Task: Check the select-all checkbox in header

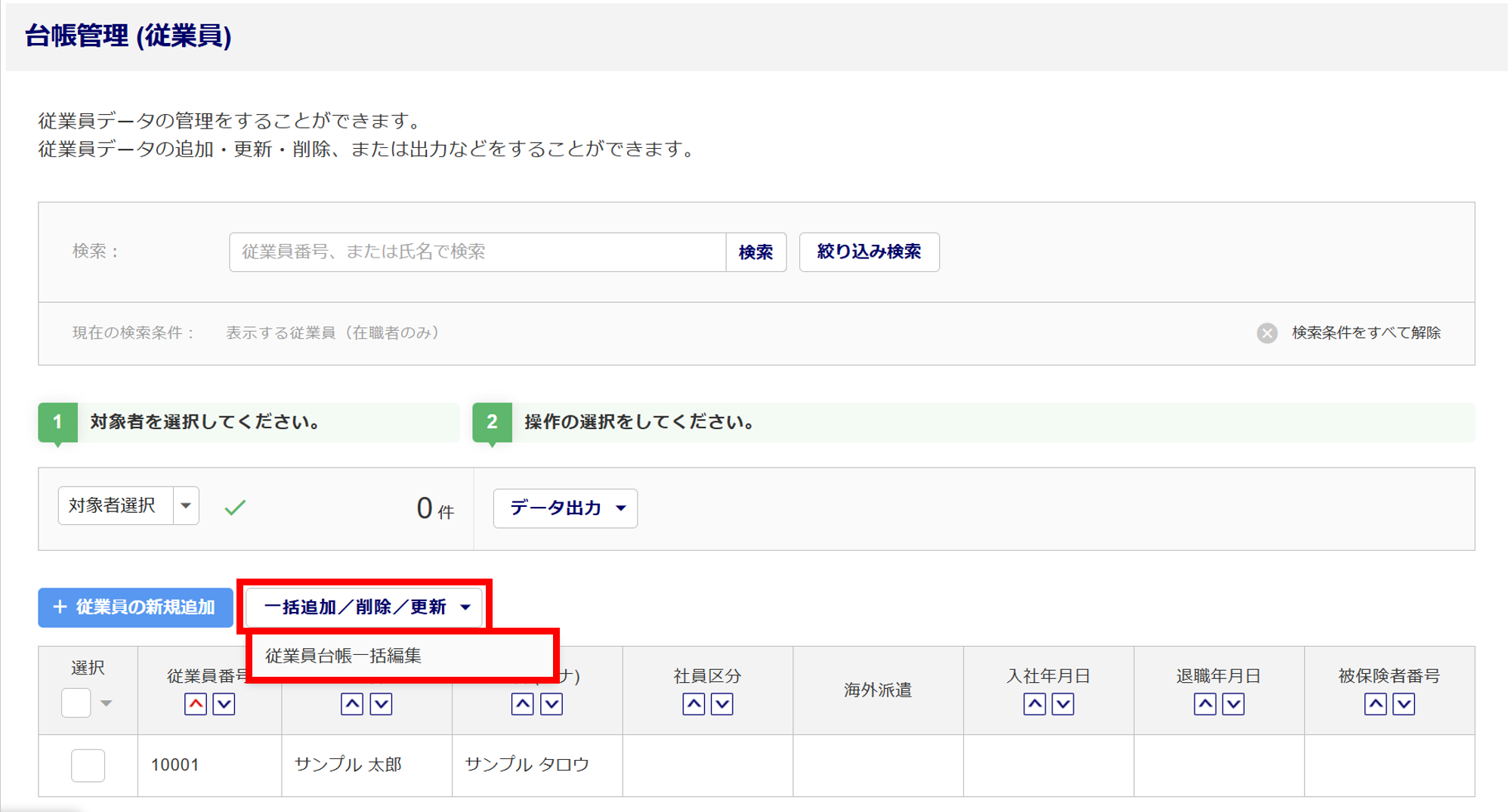Action: pos(76,703)
